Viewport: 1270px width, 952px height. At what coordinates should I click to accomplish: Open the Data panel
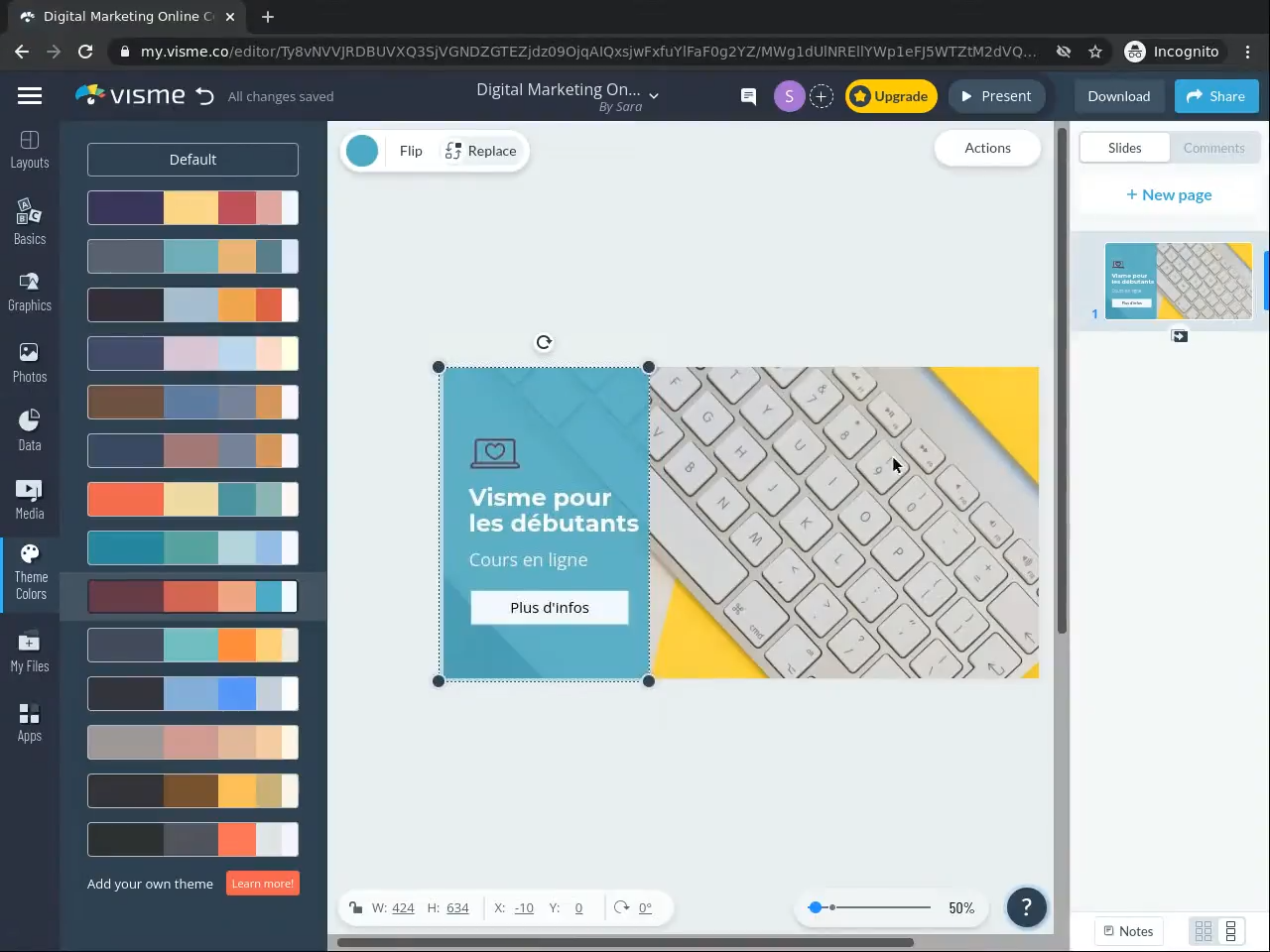tap(30, 430)
